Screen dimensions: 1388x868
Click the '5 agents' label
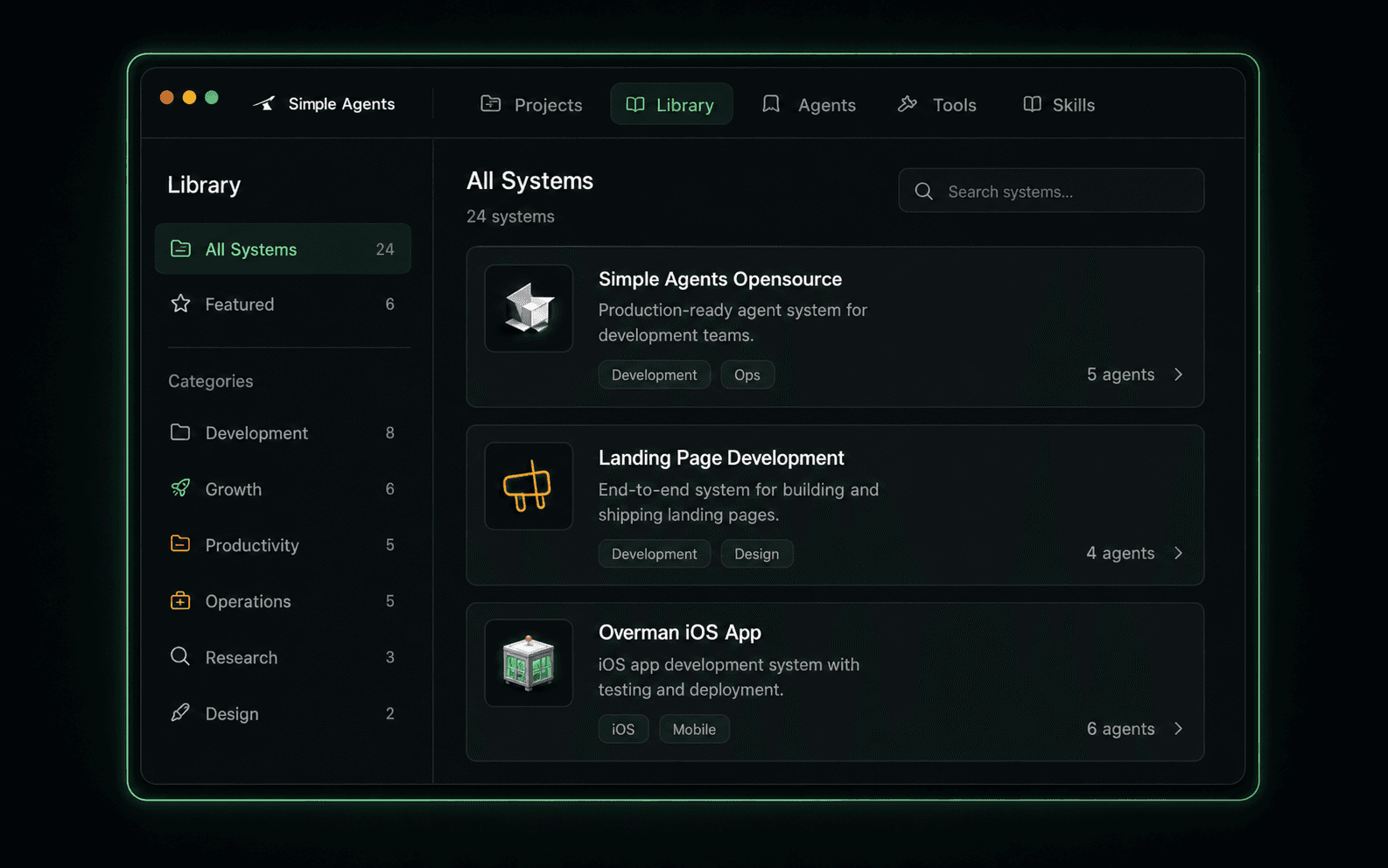(1120, 374)
